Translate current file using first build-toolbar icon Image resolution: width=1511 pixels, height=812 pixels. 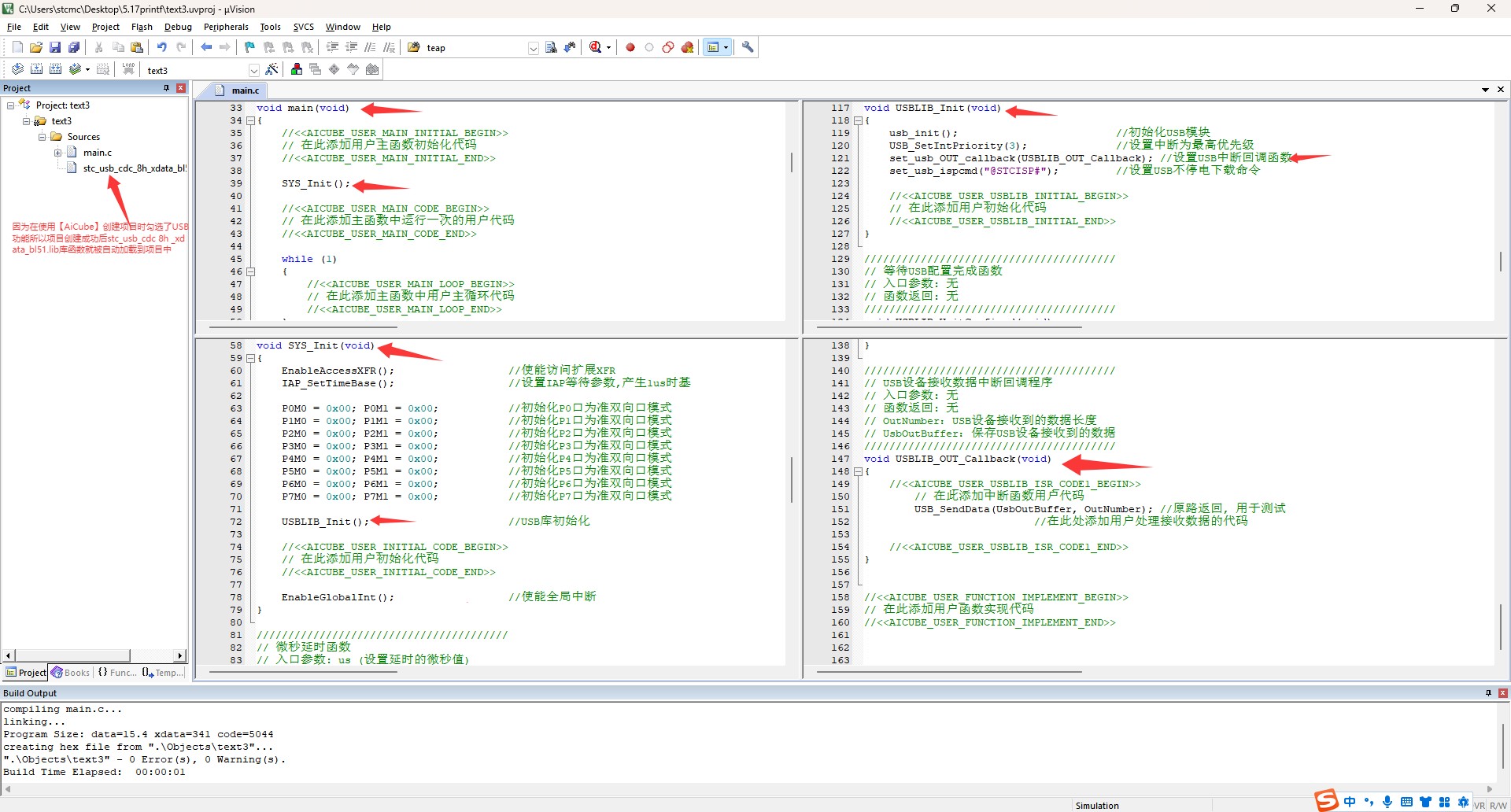(x=17, y=69)
